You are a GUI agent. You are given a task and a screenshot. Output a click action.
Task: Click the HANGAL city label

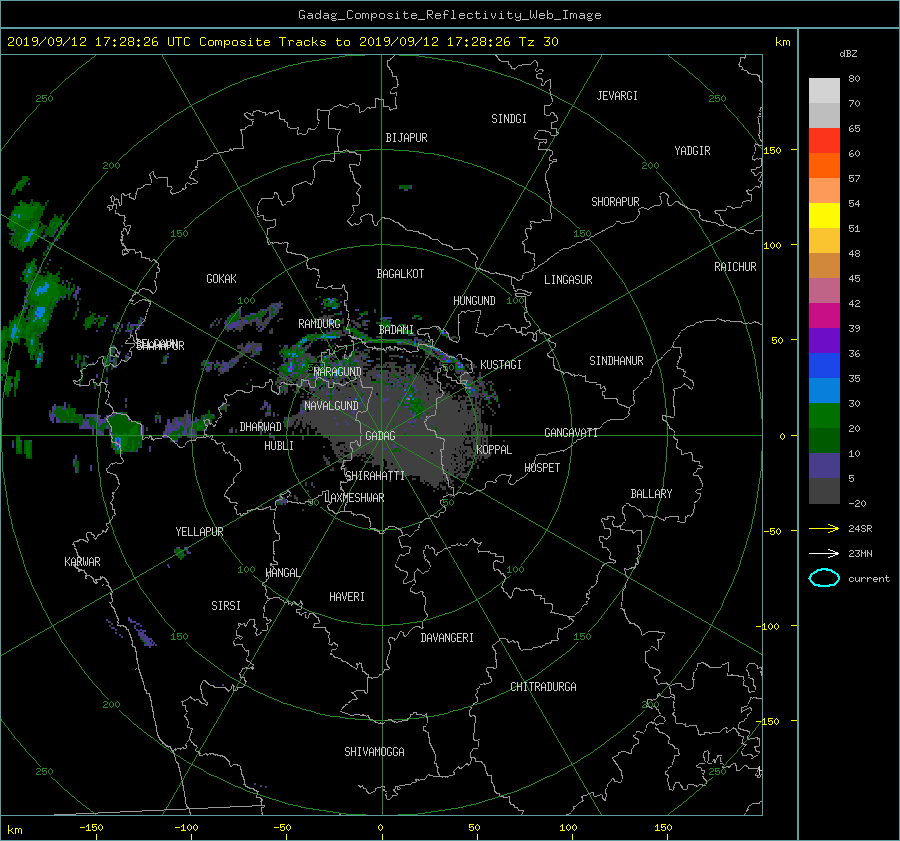[x=282, y=573]
